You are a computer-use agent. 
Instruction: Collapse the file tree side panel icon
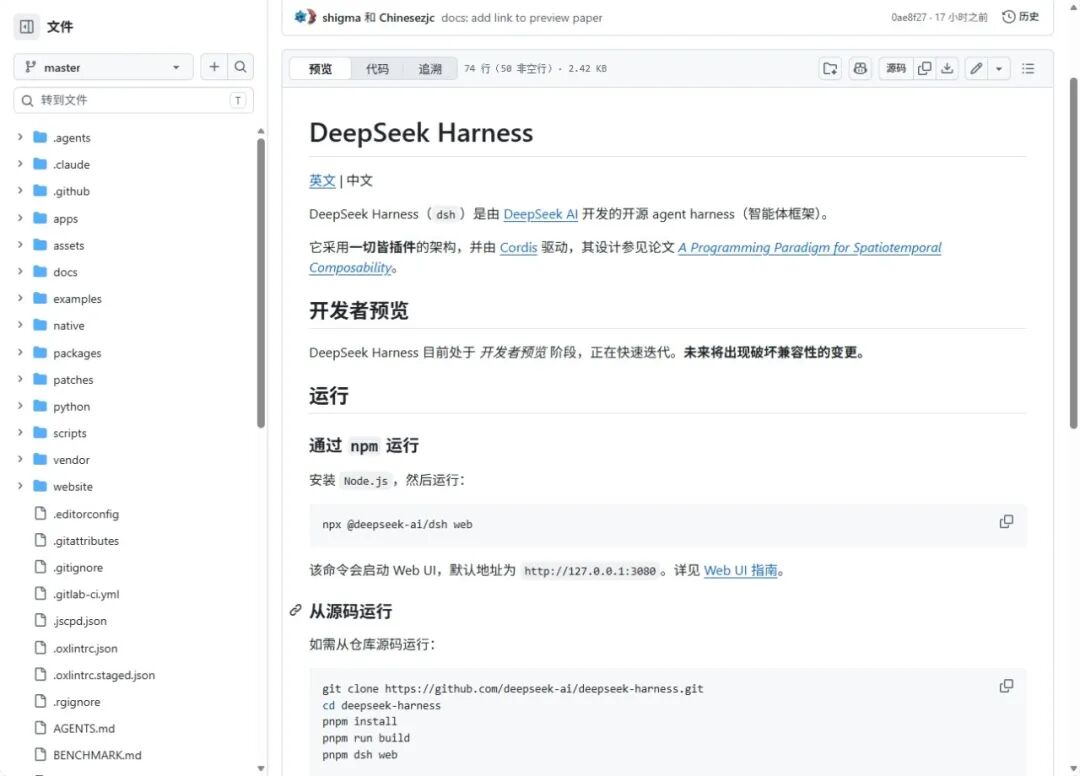[27, 27]
